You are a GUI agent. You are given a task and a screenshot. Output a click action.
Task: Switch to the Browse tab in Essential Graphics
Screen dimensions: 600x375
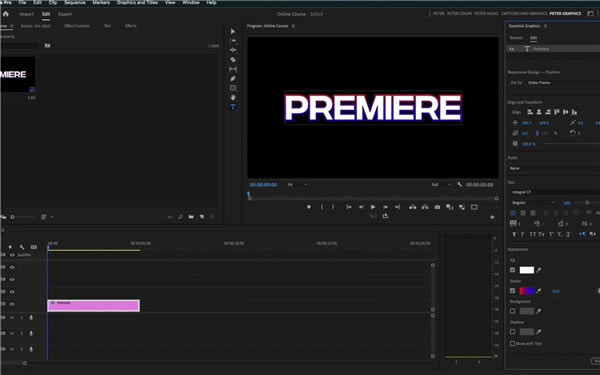(x=516, y=38)
